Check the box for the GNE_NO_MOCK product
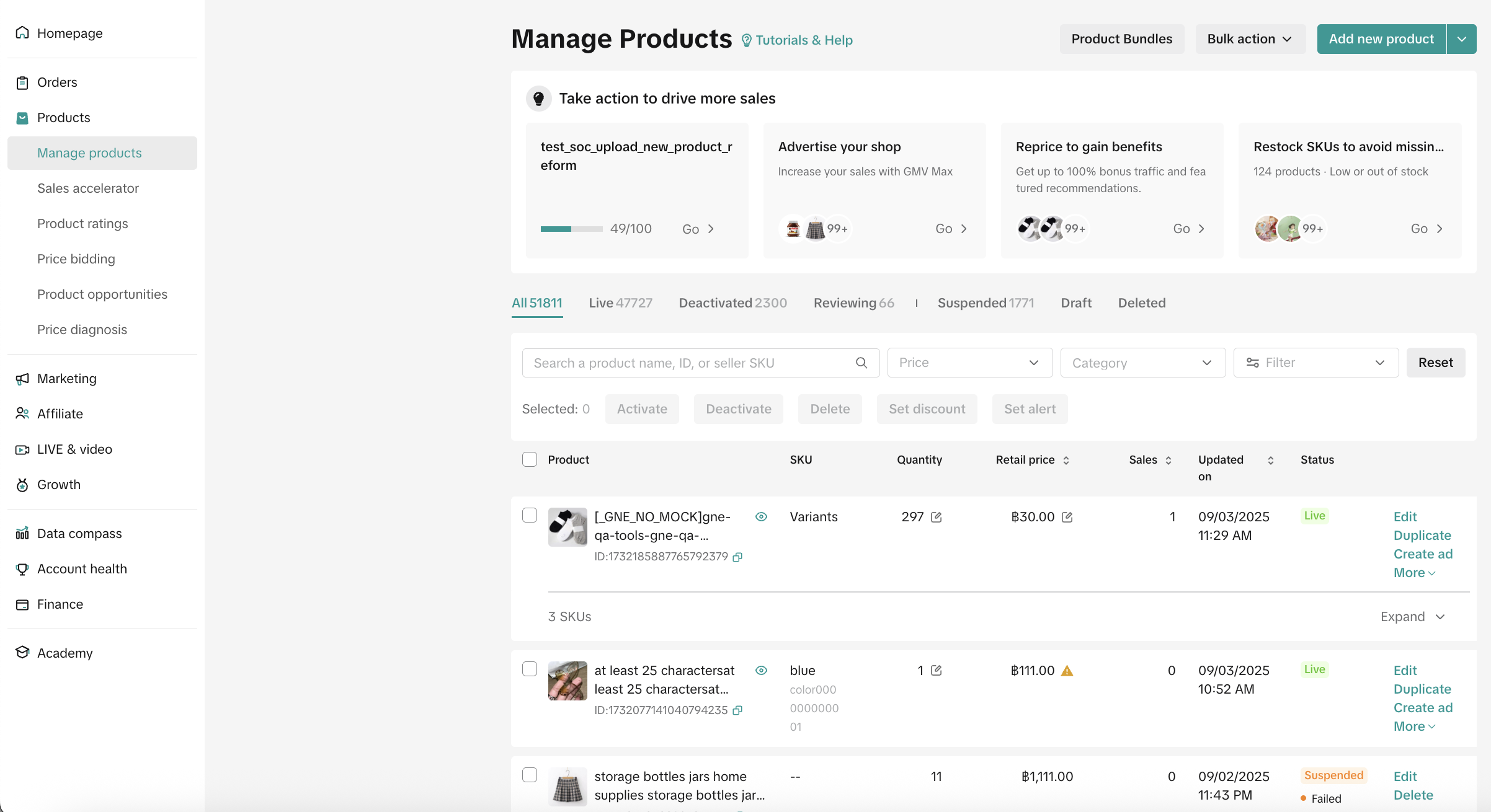This screenshot has height=812, width=1491. 530,515
